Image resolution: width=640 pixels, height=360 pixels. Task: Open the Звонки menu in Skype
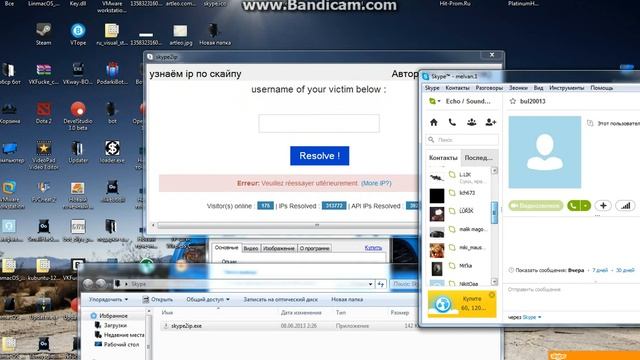coord(518,88)
